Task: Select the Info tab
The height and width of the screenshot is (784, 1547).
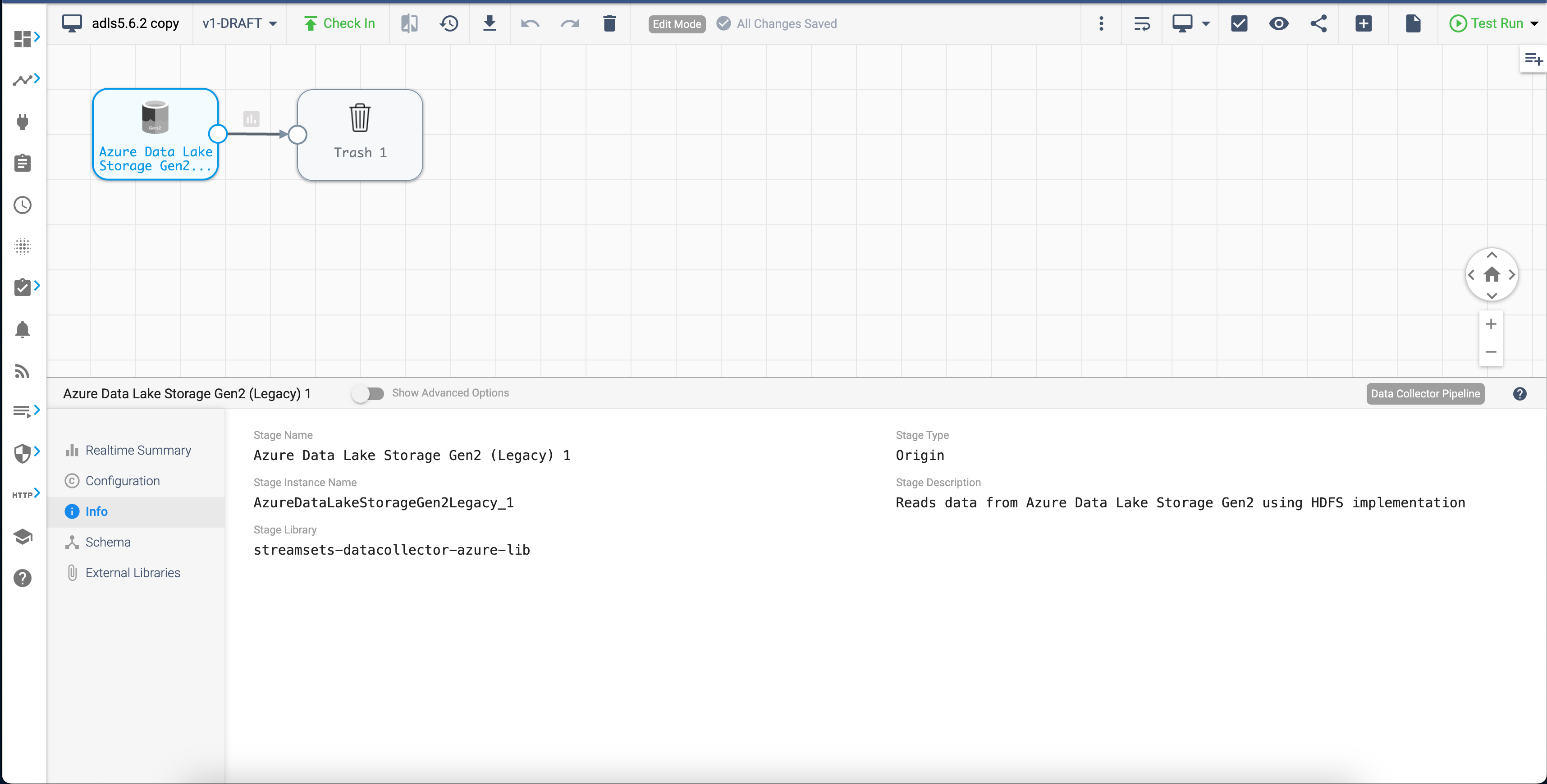Action: tap(136, 511)
